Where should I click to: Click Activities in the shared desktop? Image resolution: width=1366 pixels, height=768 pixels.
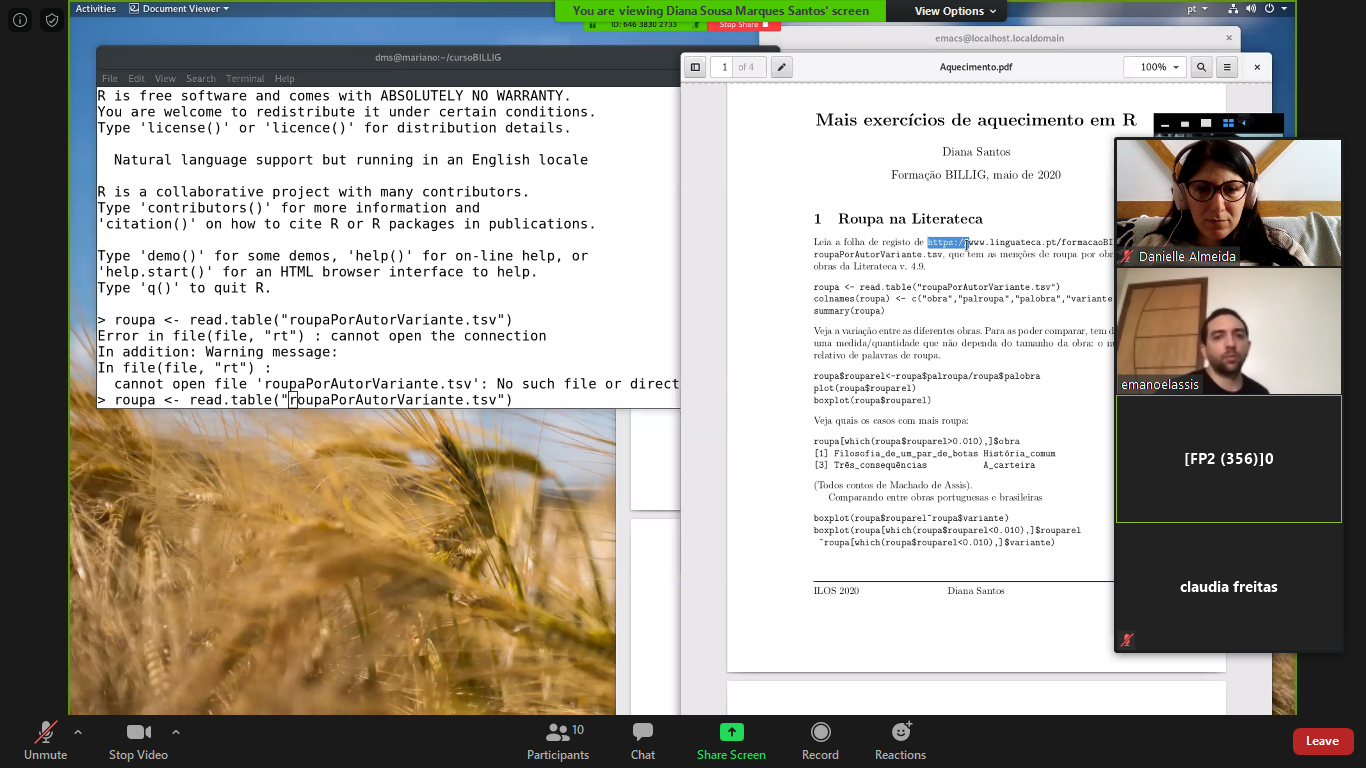[96, 9]
